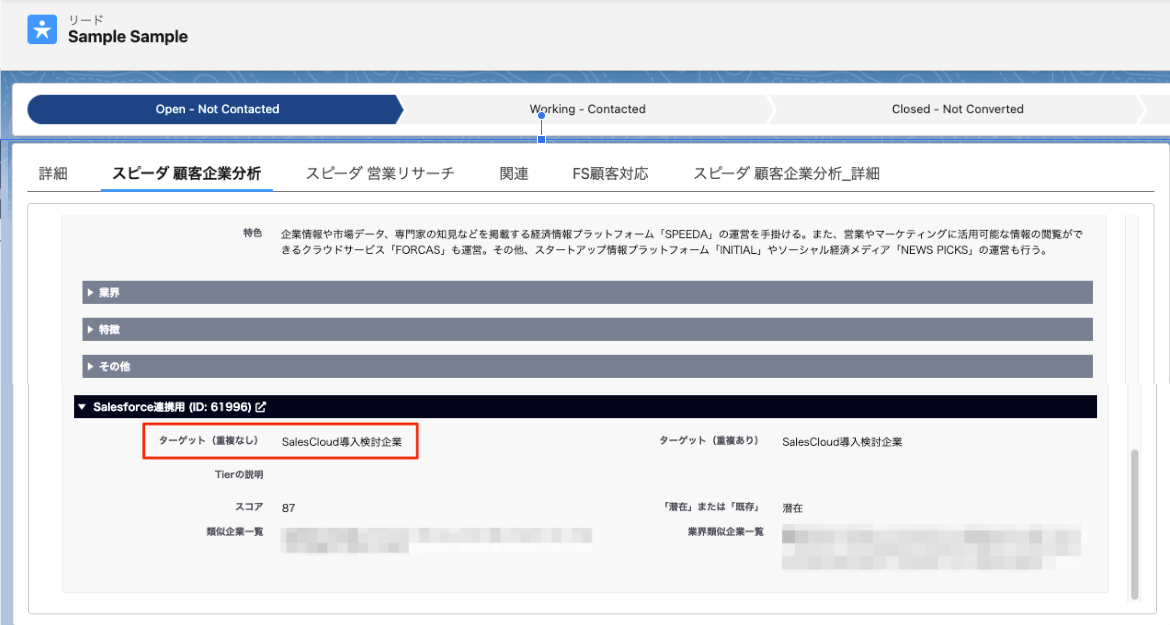Open the スピーダ 顧客企業分析_詳細 tab
This screenshot has width=1170, height=625.
click(x=786, y=173)
